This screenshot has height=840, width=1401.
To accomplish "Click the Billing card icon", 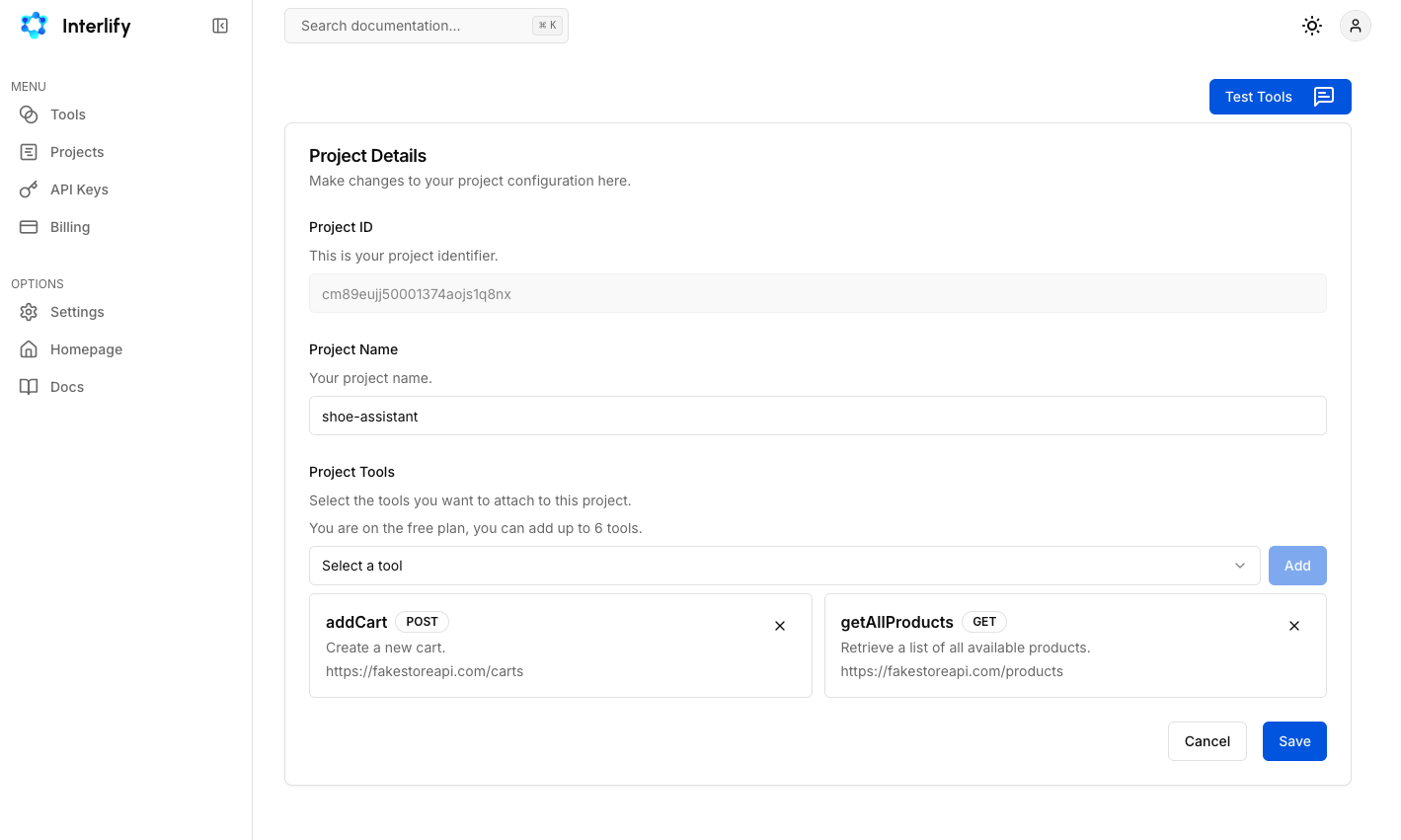I will 29,227.
